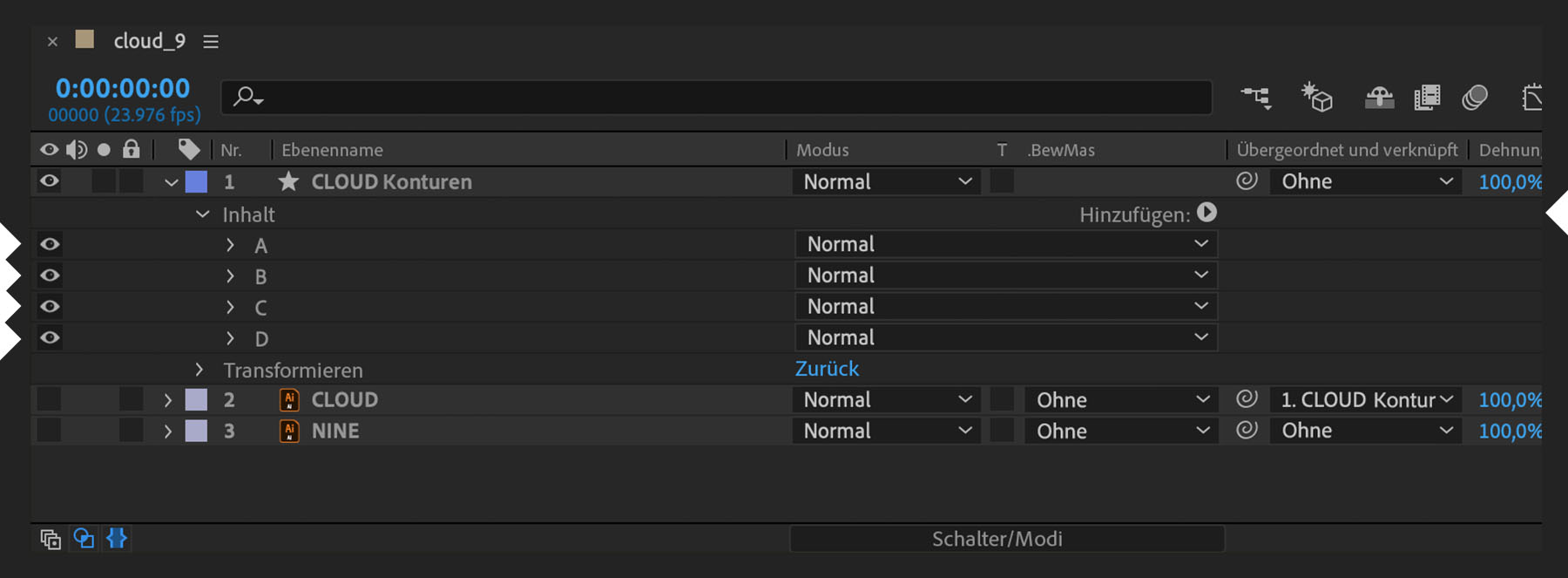The height and width of the screenshot is (578, 1568).
Task: Enable frame blending icon in toolbar
Action: pos(1427,97)
